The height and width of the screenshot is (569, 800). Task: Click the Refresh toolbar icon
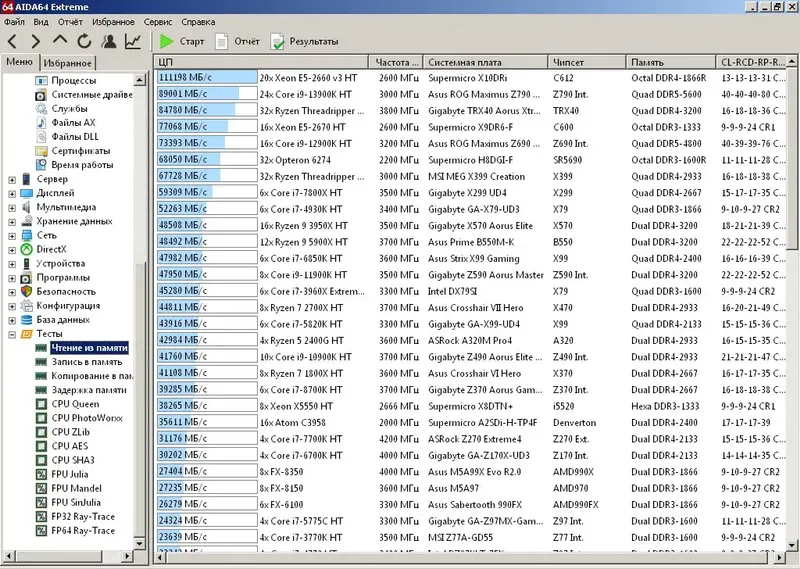tap(84, 41)
